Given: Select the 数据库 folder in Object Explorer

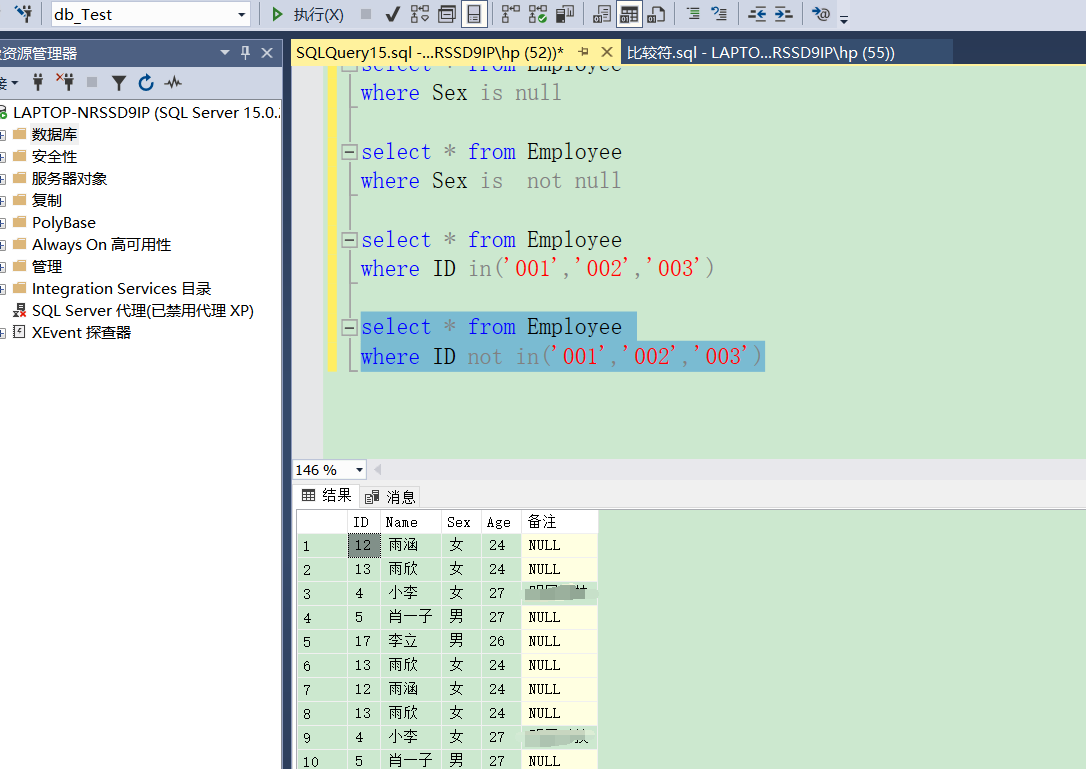Looking at the screenshot, I should pos(54,134).
